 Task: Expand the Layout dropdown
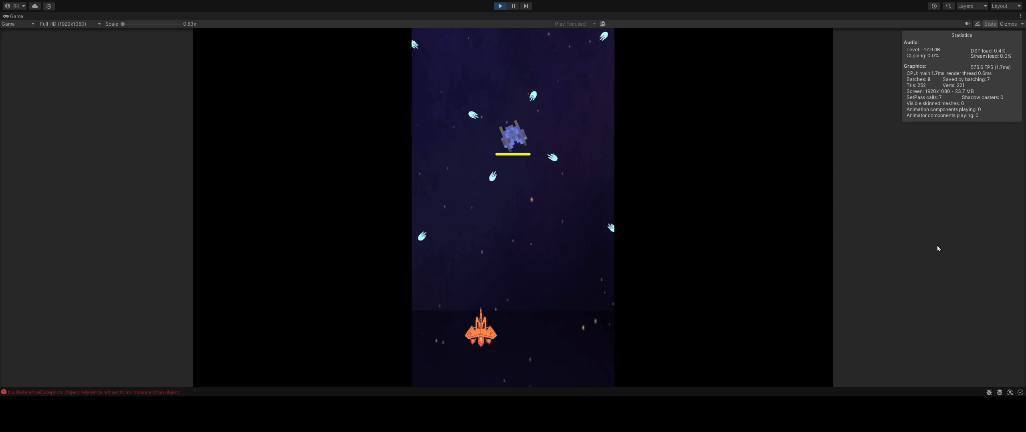(1006, 6)
